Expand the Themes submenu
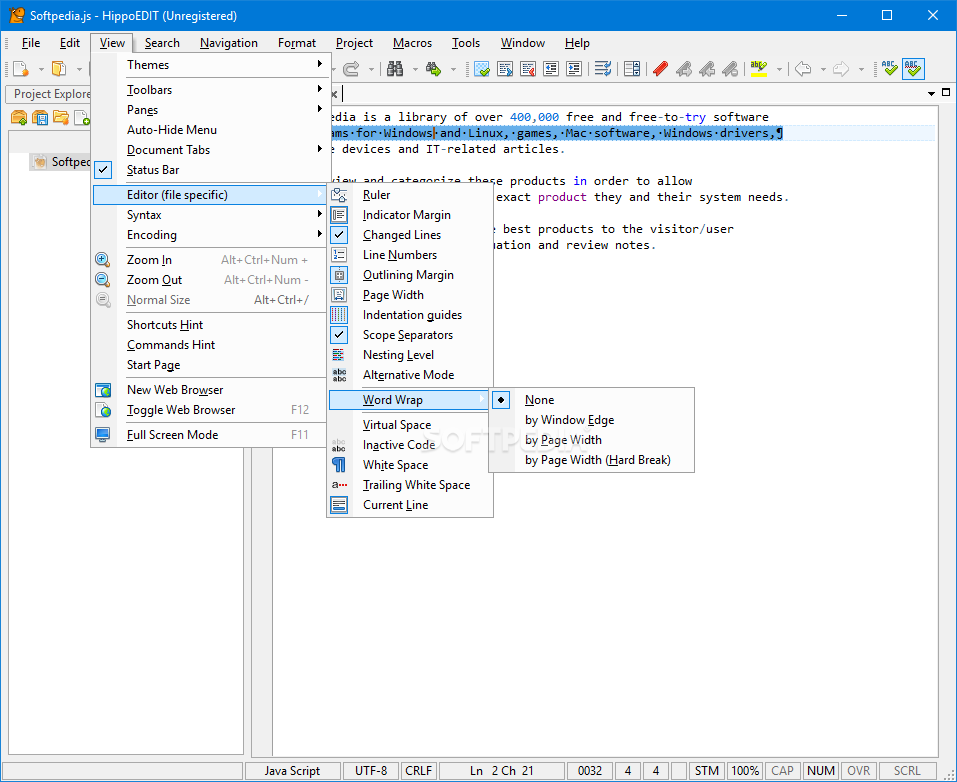This screenshot has height=782, width=957. (x=211, y=65)
